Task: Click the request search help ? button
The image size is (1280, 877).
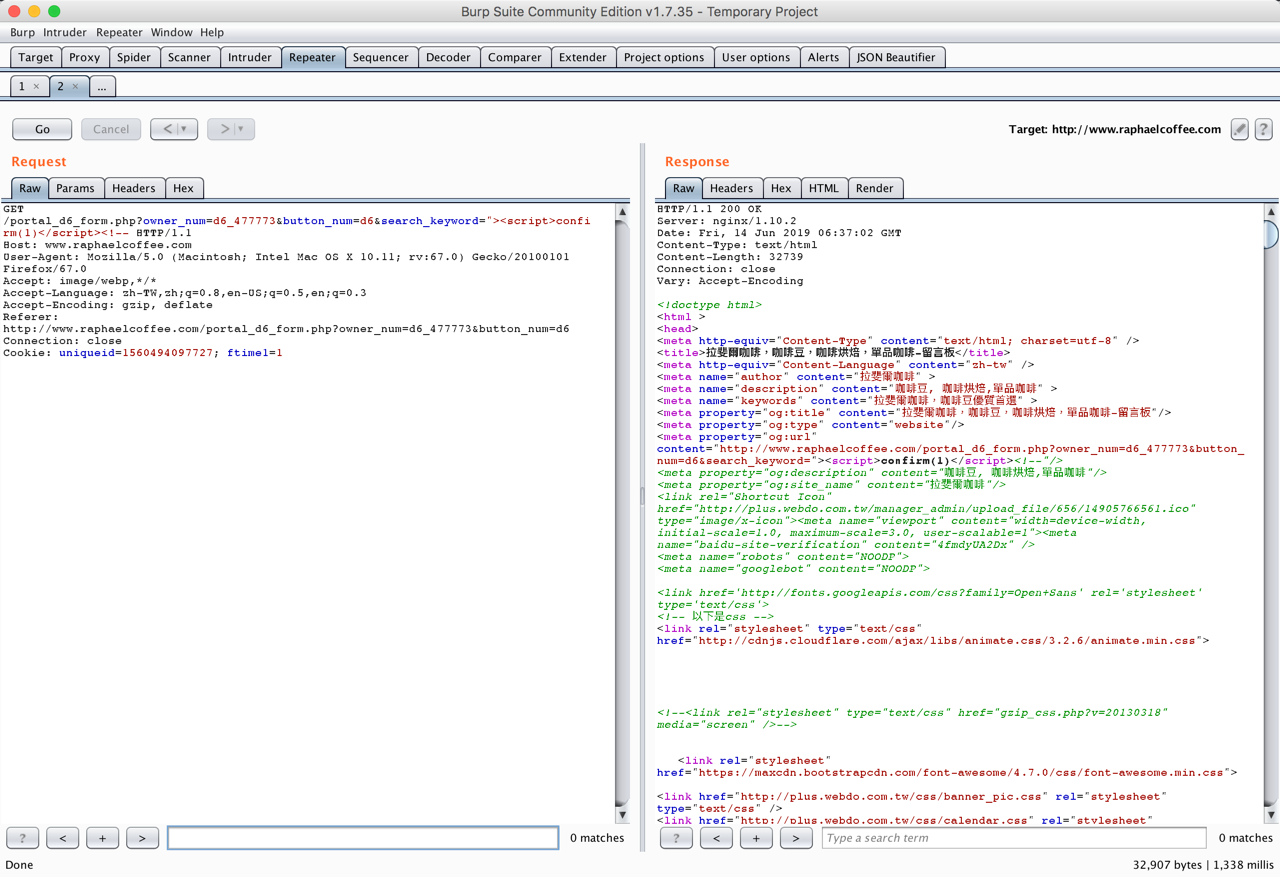Action: pyautogui.click(x=23, y=838)
